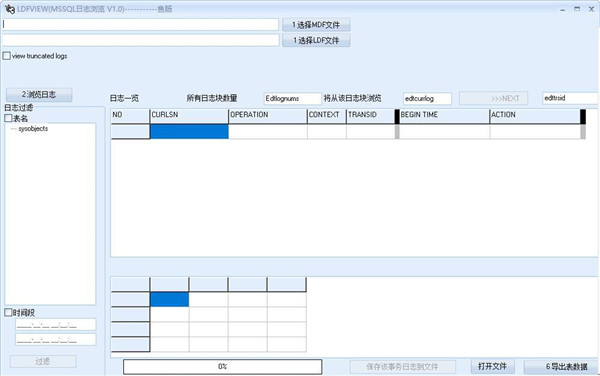Image resolution: width=600 pixels, height=376 pixels.
Task: Click the edttrsid field
Action: [570, 98]
